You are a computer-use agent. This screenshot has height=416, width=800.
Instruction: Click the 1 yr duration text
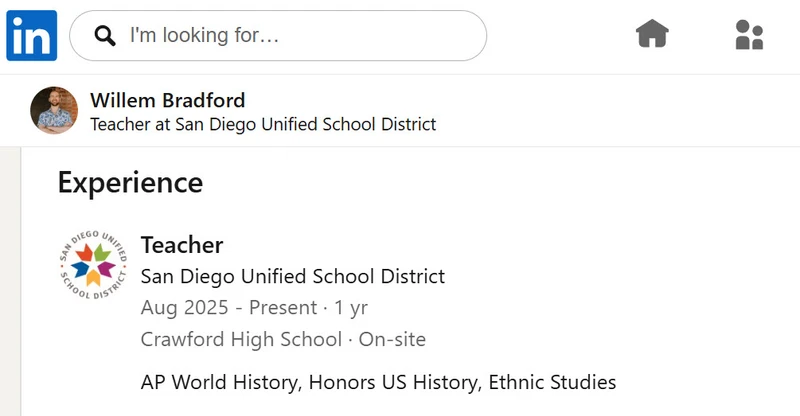(x=351, y=308)
